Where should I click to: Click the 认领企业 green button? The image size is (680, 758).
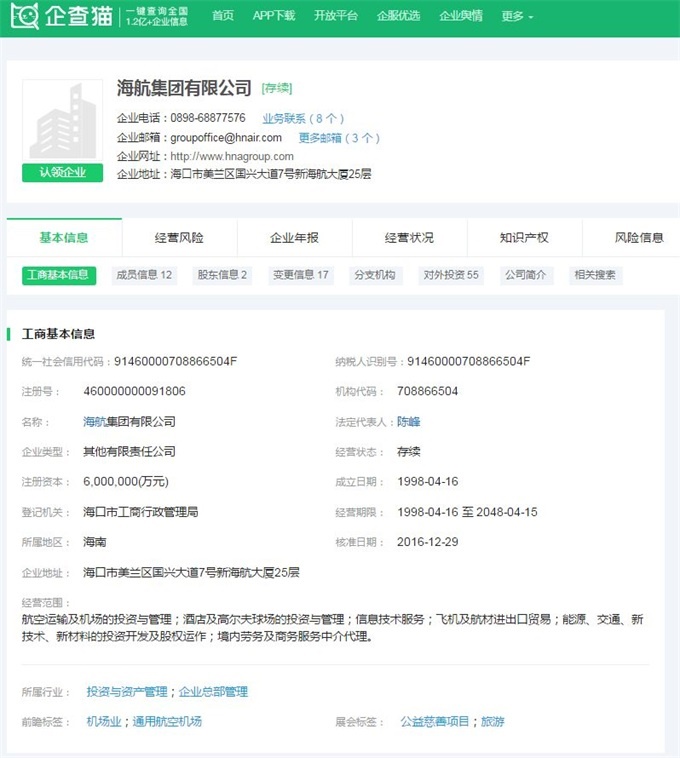tap(62, 172)
